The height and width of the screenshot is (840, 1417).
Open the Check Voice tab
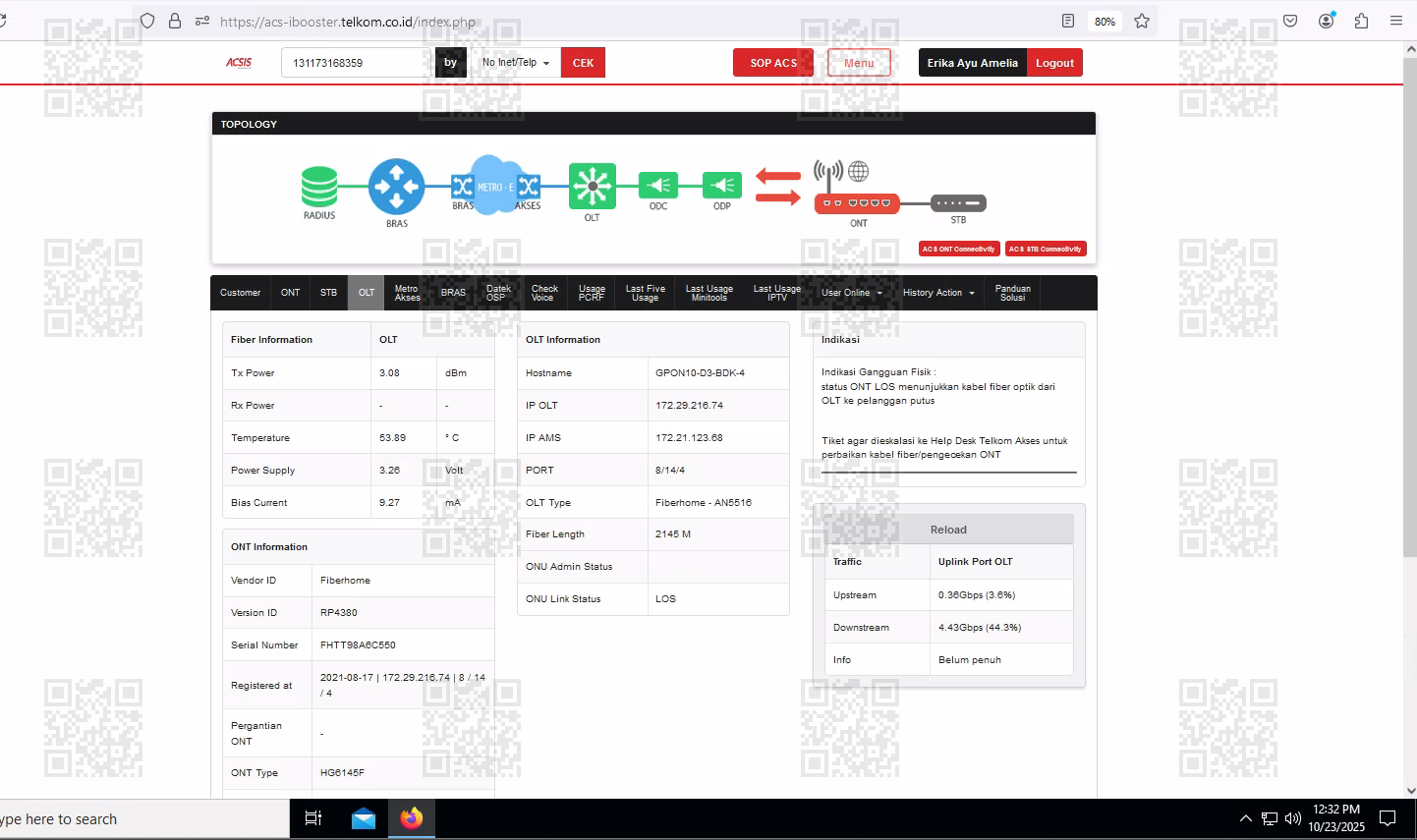coord(544,293)
